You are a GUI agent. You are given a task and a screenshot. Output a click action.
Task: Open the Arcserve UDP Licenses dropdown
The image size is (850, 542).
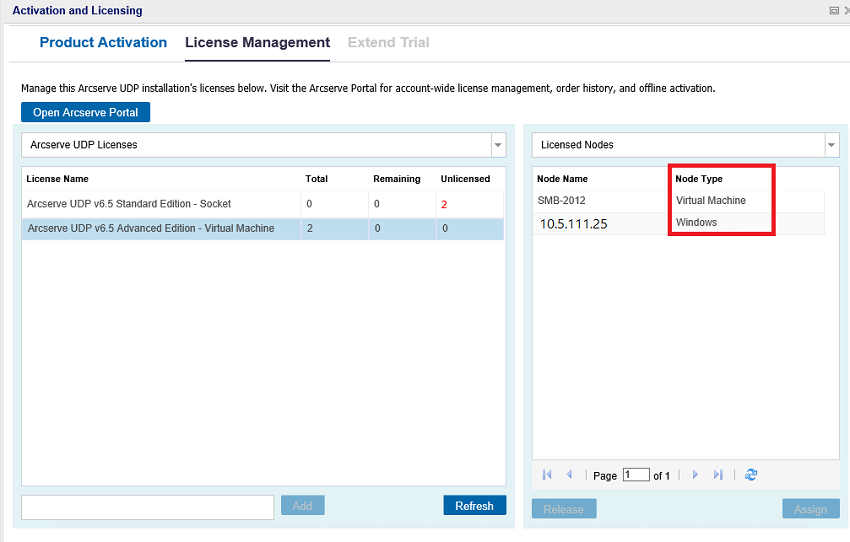498,145
